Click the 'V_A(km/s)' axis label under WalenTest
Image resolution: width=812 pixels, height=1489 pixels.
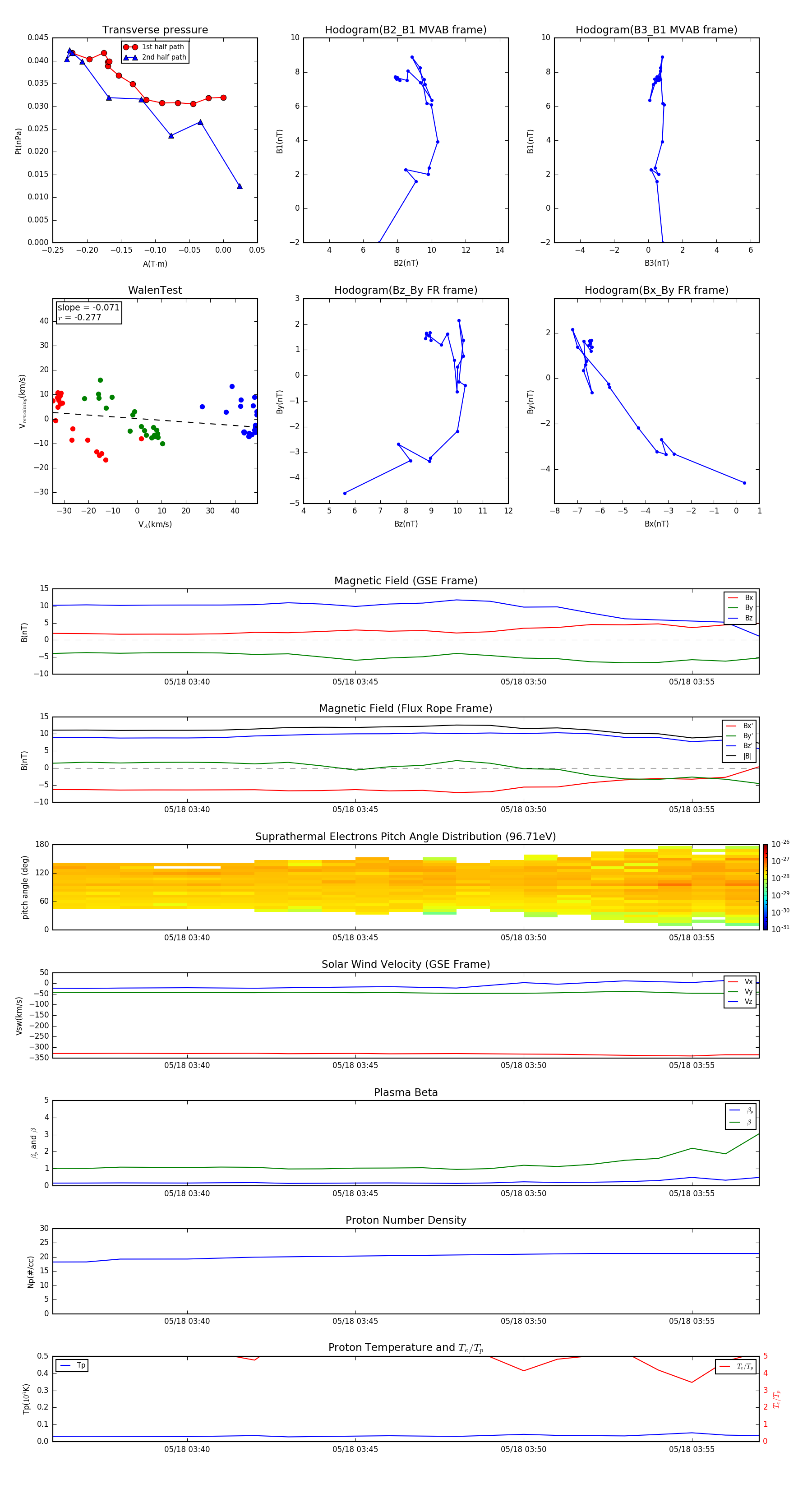[155, 524]
